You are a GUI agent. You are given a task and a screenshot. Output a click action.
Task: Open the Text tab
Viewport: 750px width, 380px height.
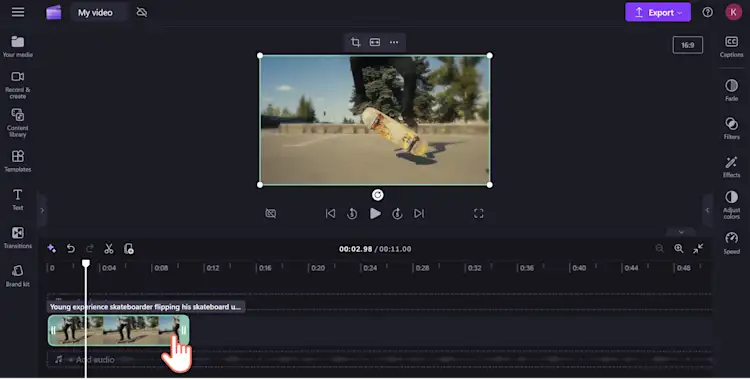[x=18, y=199]
